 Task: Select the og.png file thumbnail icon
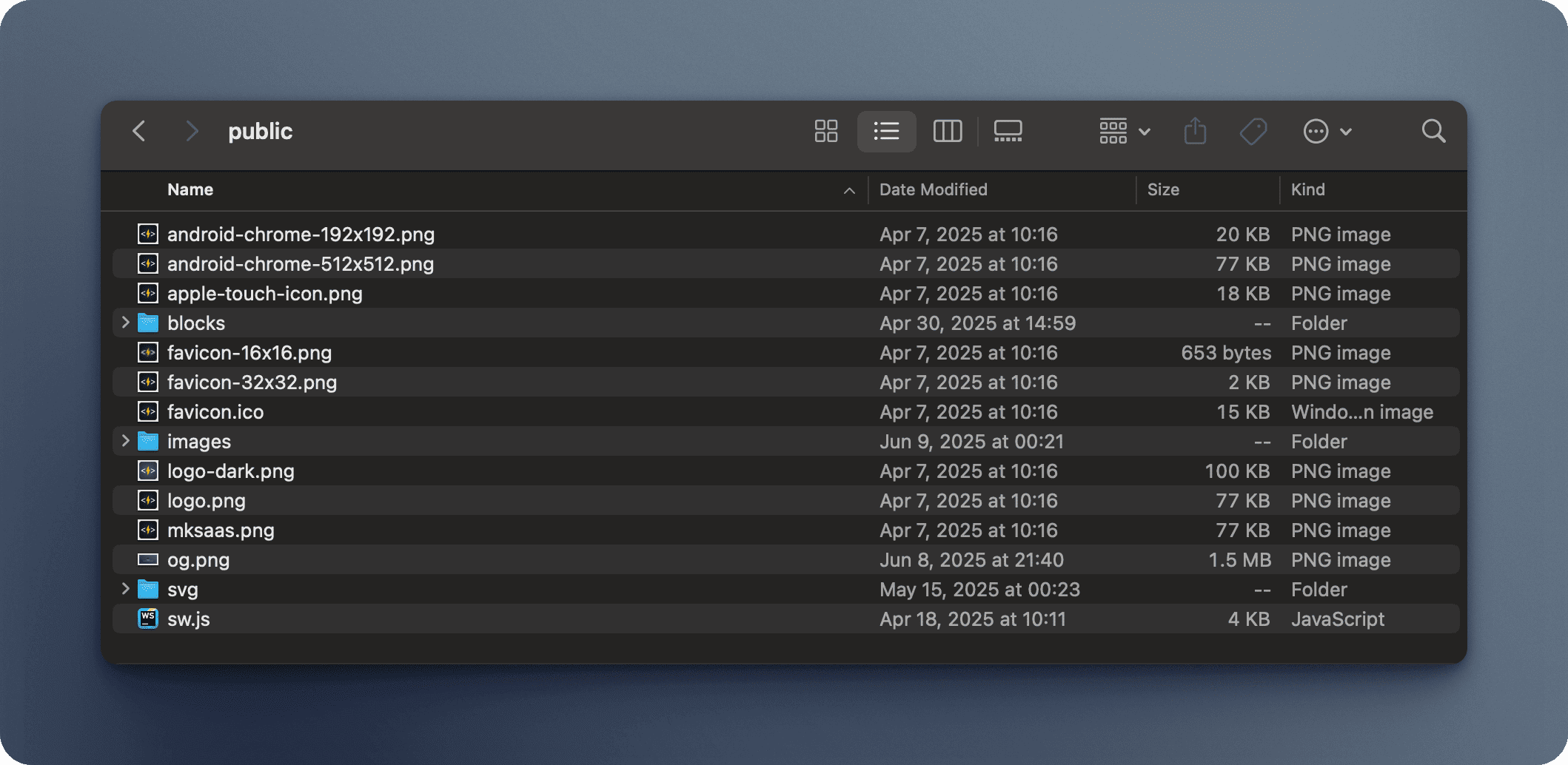click(x=148, y=559)
